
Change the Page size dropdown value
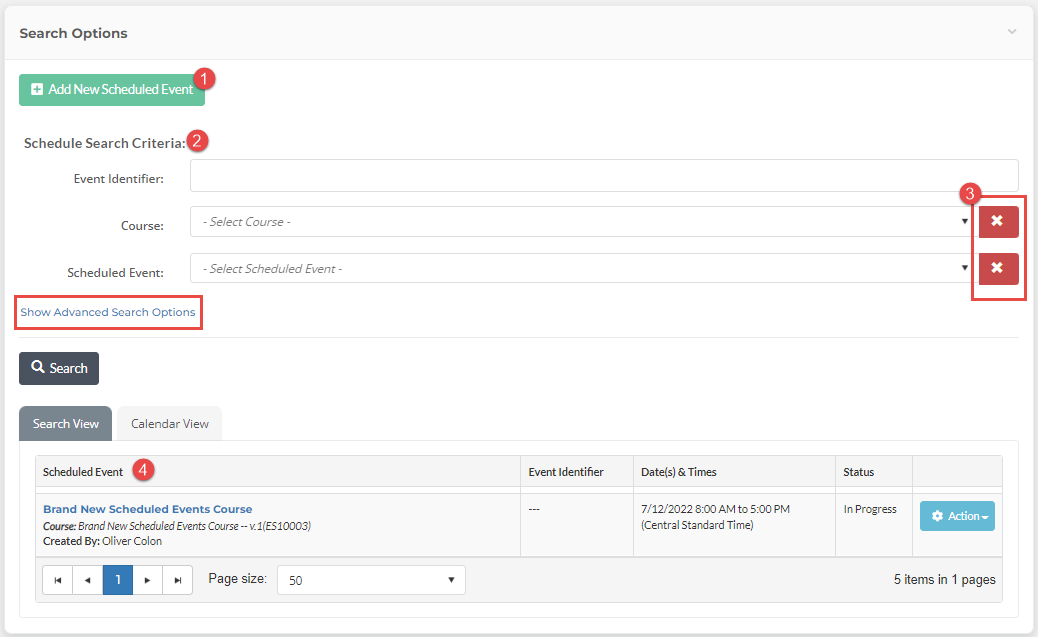pos(370,580)
